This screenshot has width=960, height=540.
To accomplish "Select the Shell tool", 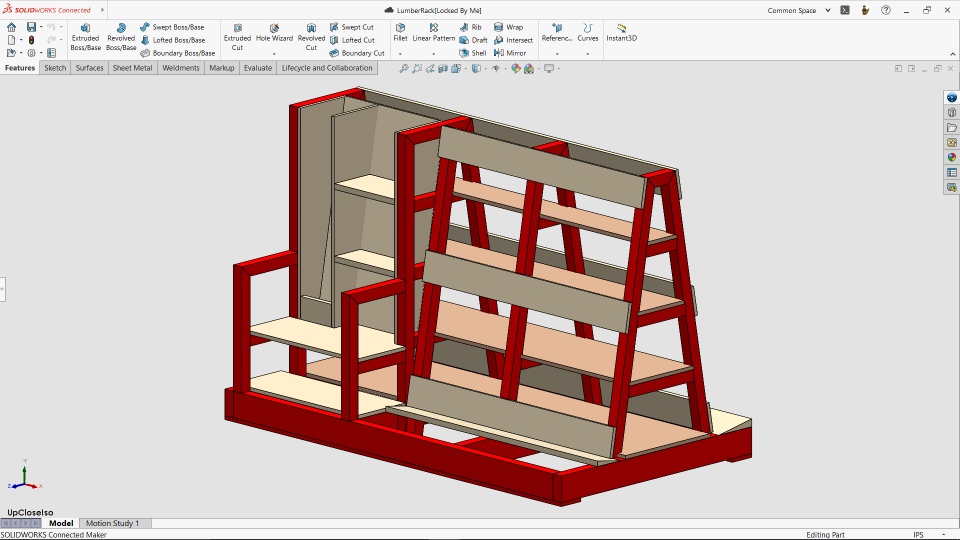I will [473, 53].
